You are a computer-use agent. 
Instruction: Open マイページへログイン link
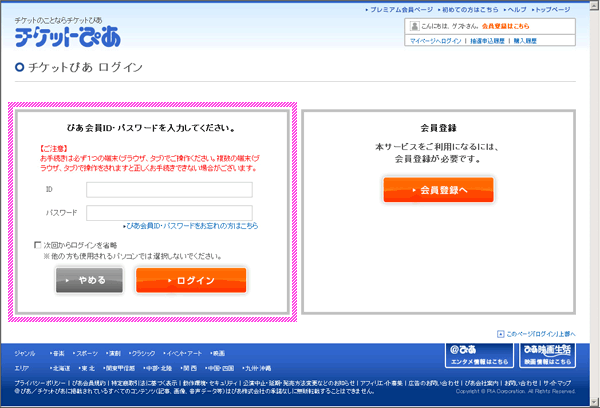[435, 41]
